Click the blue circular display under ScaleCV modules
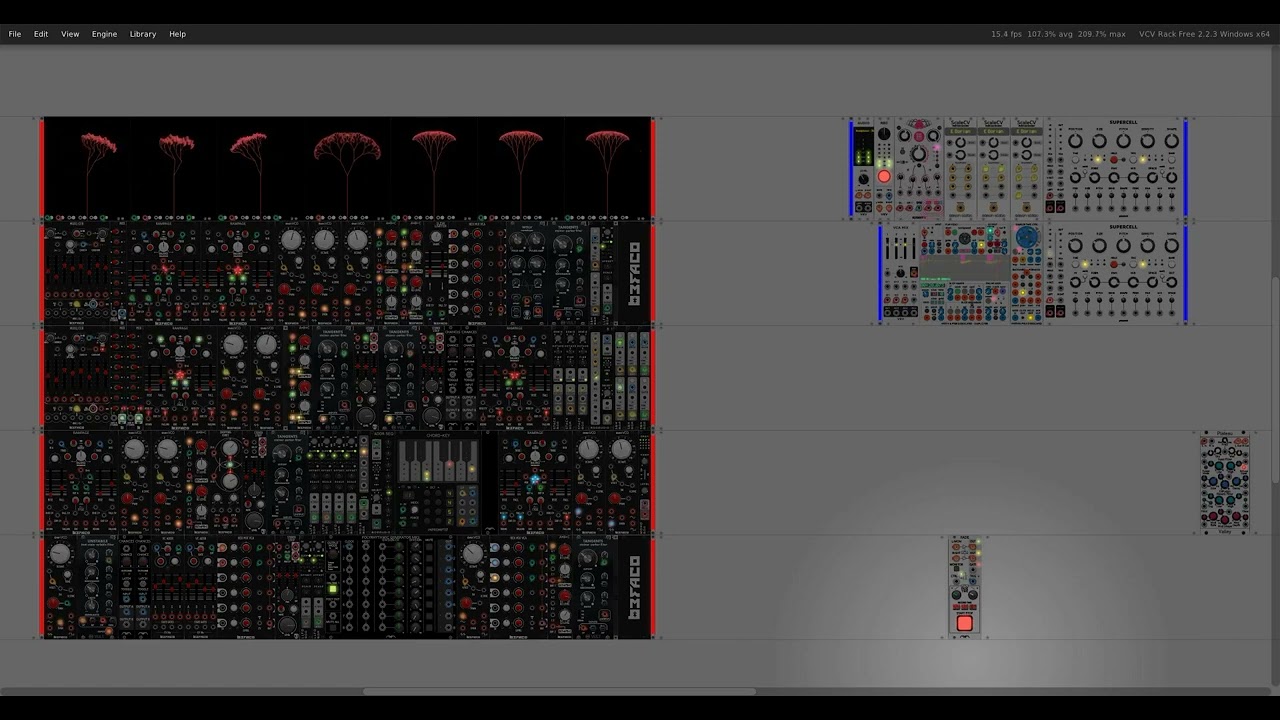This screenshot has width=1280, height=720. [x=1027, y=239]
